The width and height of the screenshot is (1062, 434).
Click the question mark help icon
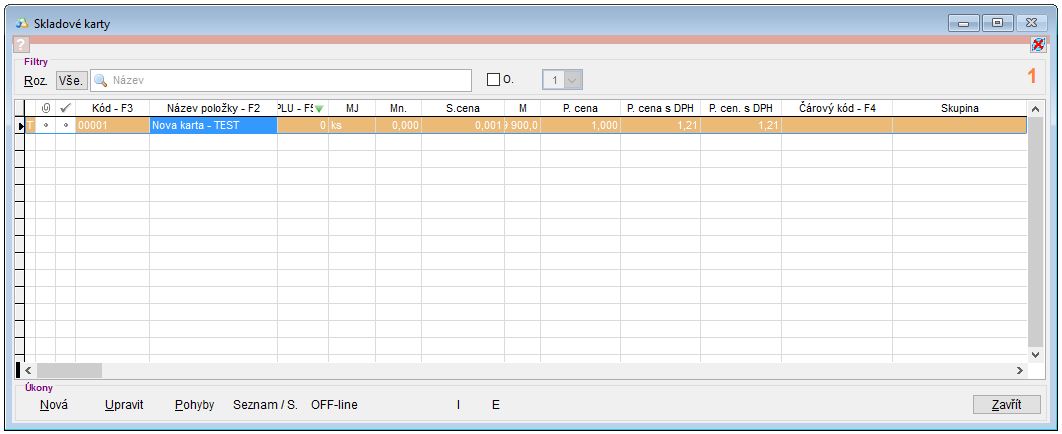click(x=21, y=45)
